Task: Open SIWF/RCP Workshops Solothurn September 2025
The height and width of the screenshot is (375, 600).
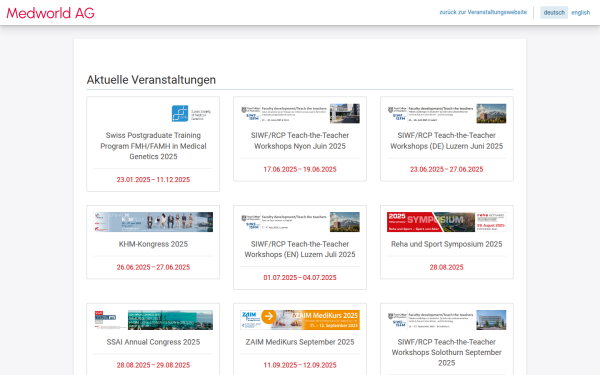Action: tap(447, 352)
